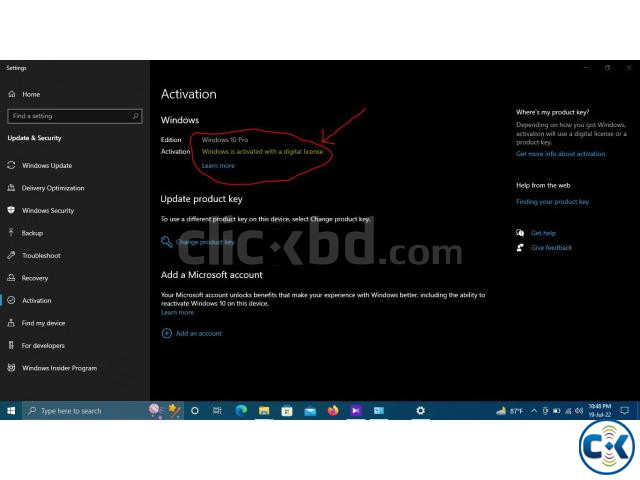Open the Windows Start menu
The width and height of the screenshot is (640, 480).
[11, 411]
